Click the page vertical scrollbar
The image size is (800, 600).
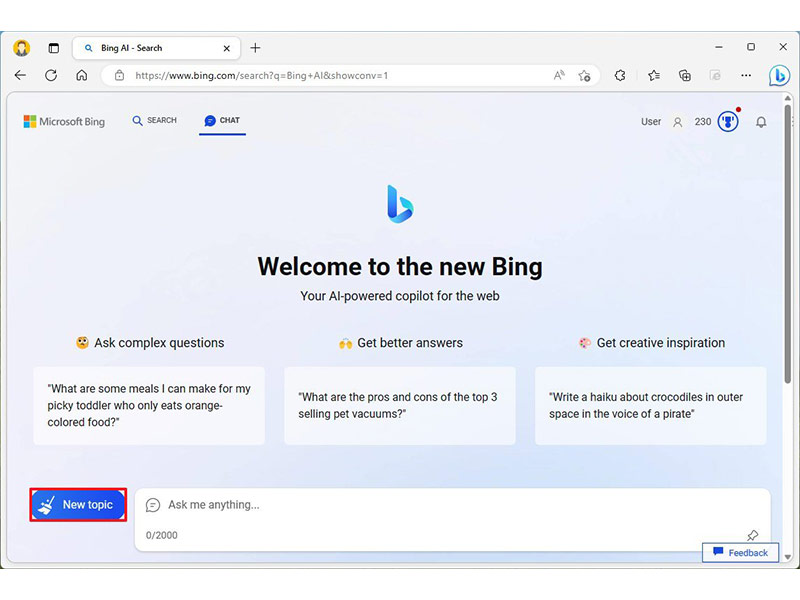(x=788, y=244)
